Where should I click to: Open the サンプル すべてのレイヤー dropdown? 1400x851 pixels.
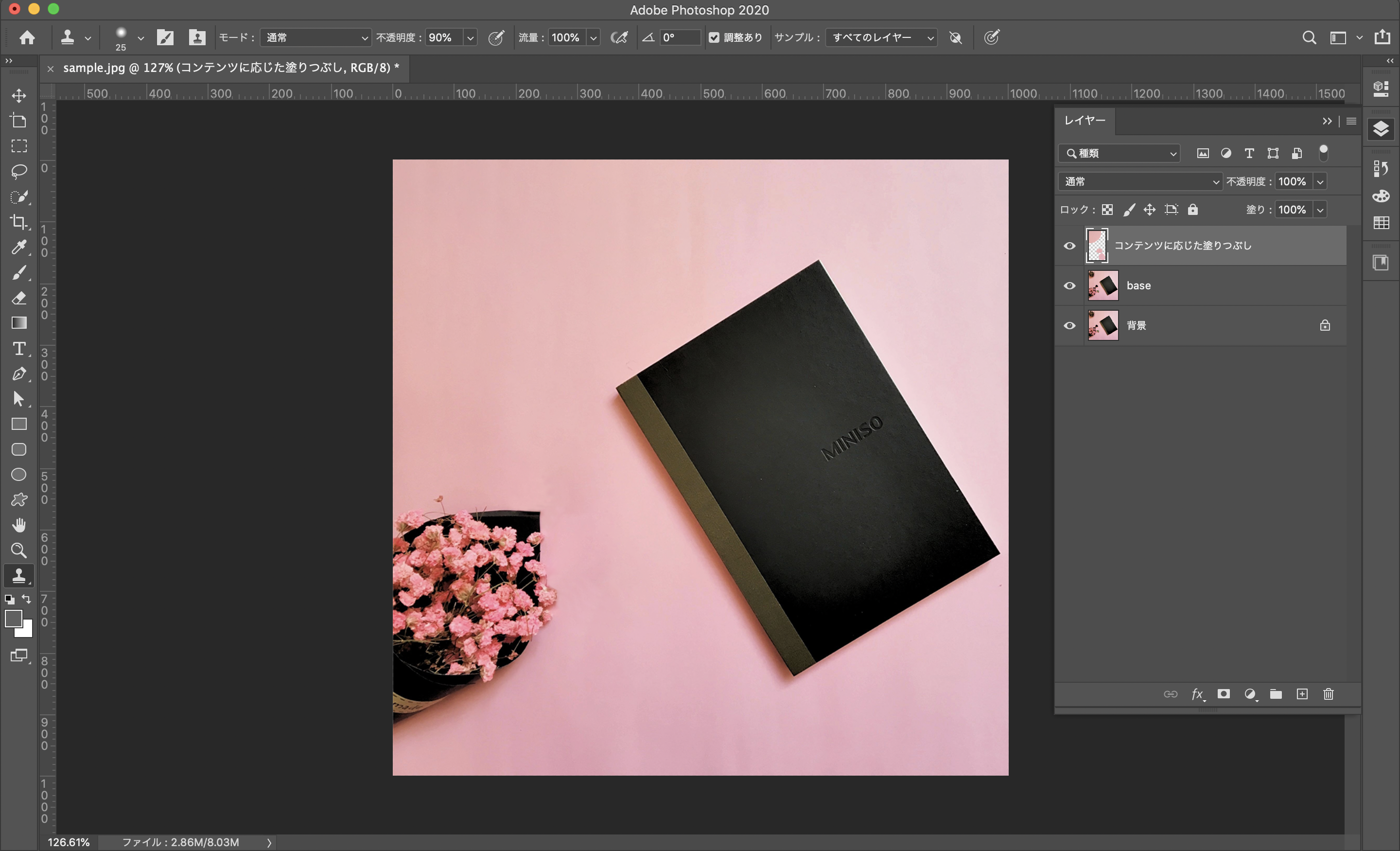coord(881,37)
